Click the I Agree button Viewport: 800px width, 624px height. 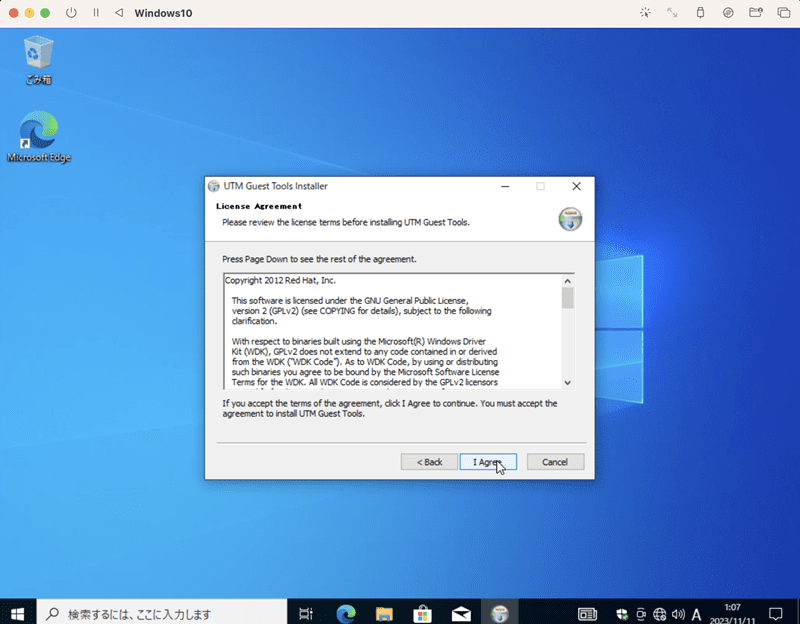(488, 462)
